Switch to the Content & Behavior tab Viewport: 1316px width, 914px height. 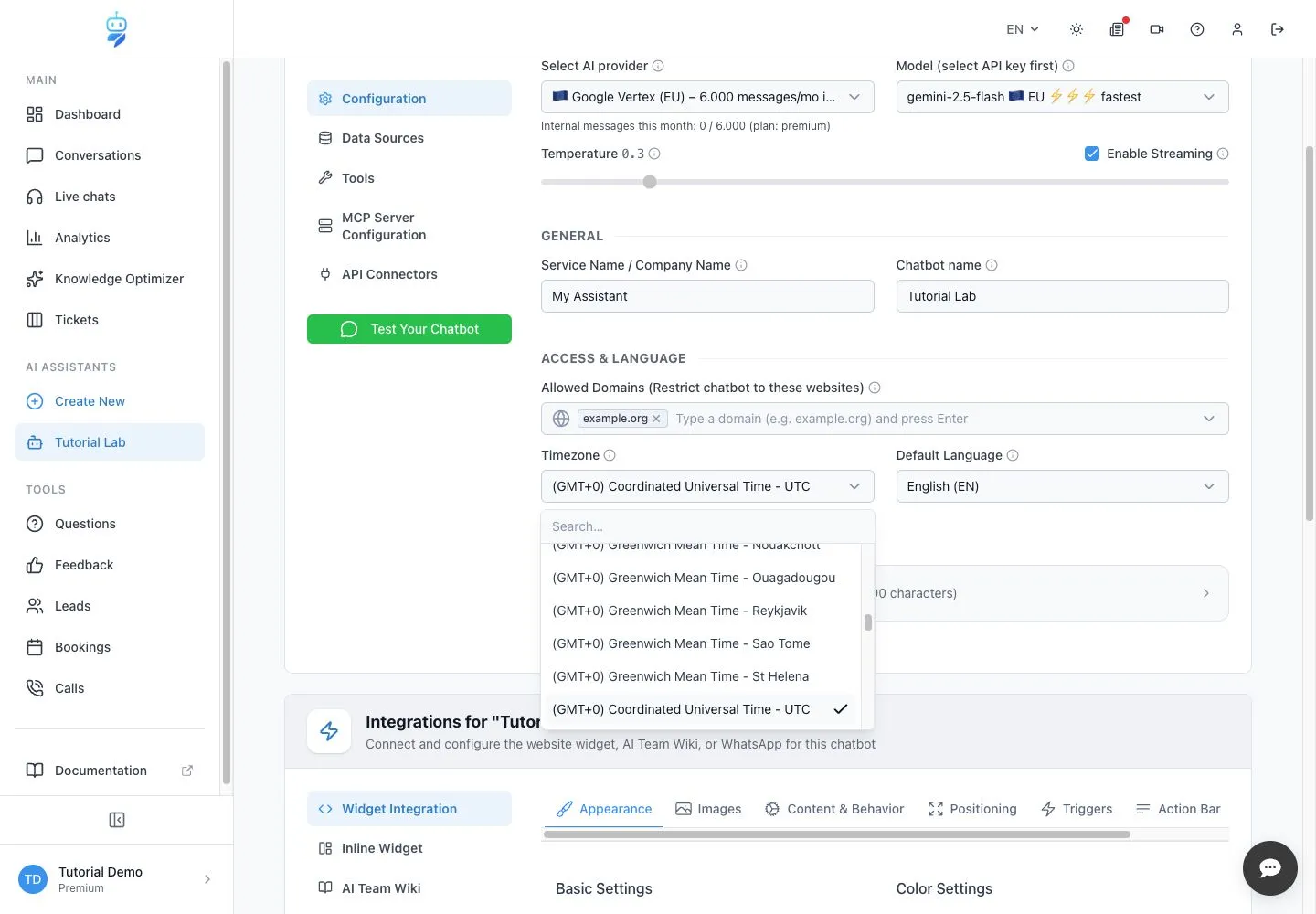point(834,809)
